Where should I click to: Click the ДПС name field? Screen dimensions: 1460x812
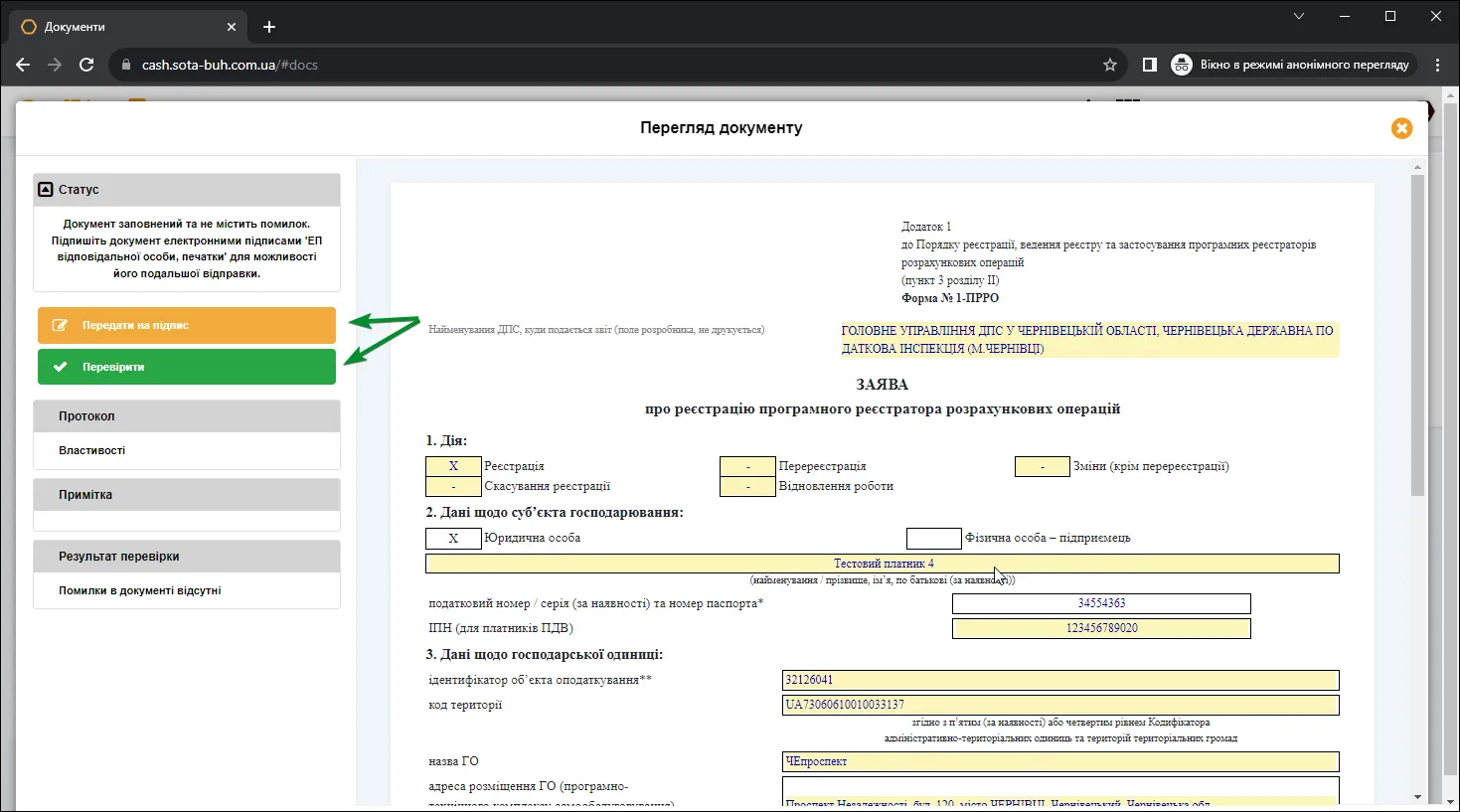click(x=1089, y=340)
